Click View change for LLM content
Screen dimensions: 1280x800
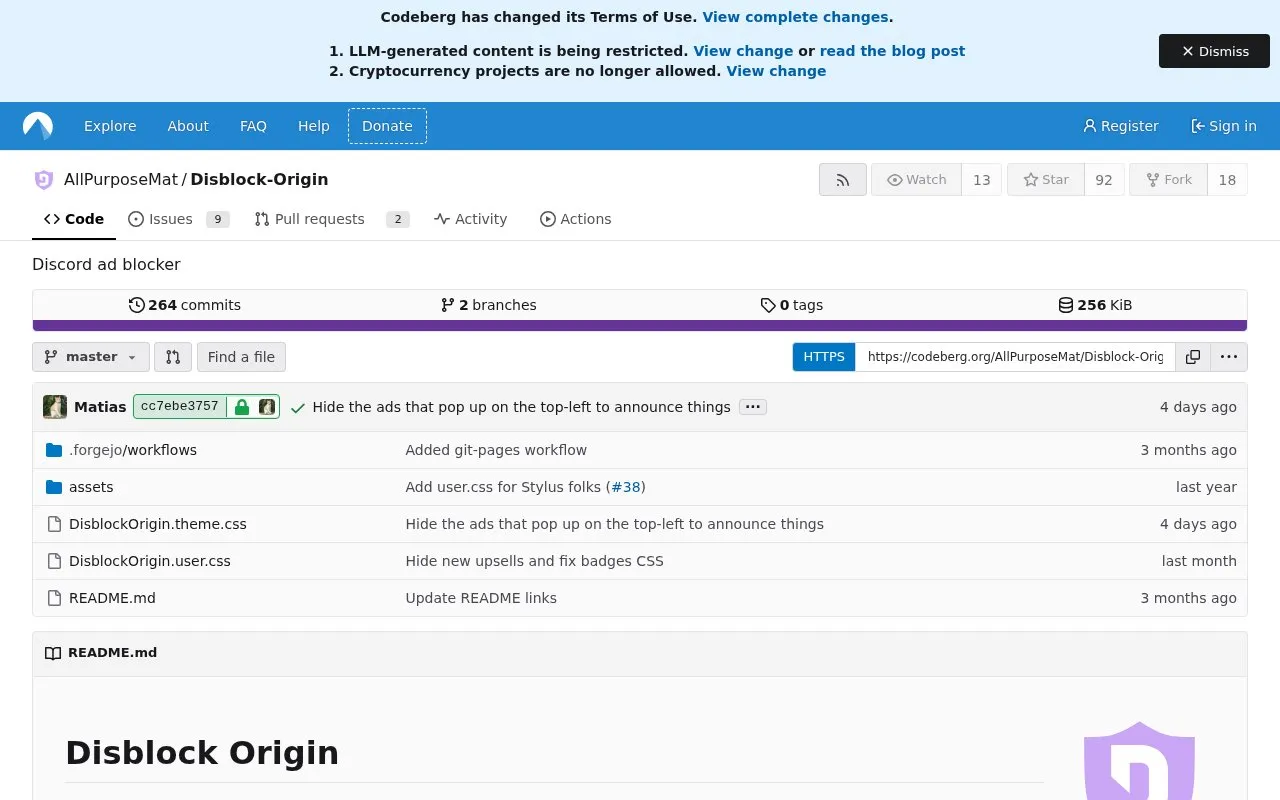(x=743, y=51)
